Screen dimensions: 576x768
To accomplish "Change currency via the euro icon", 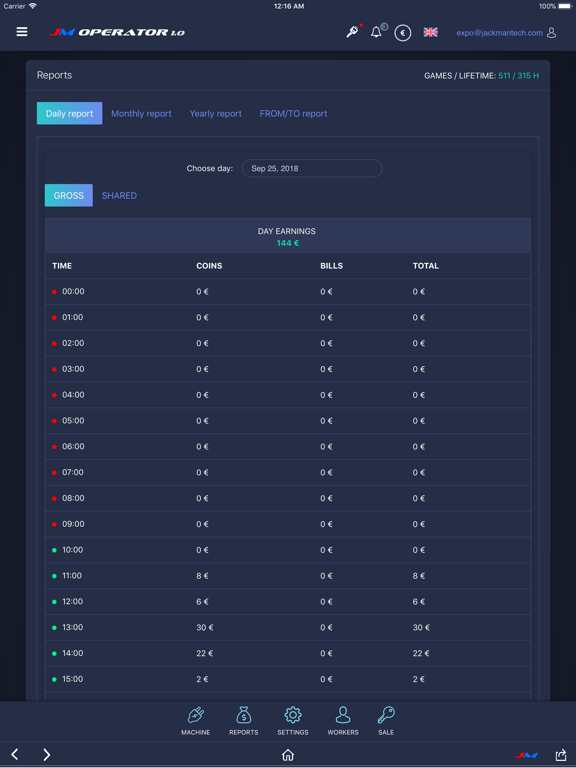I will click(x=403, y=33).
